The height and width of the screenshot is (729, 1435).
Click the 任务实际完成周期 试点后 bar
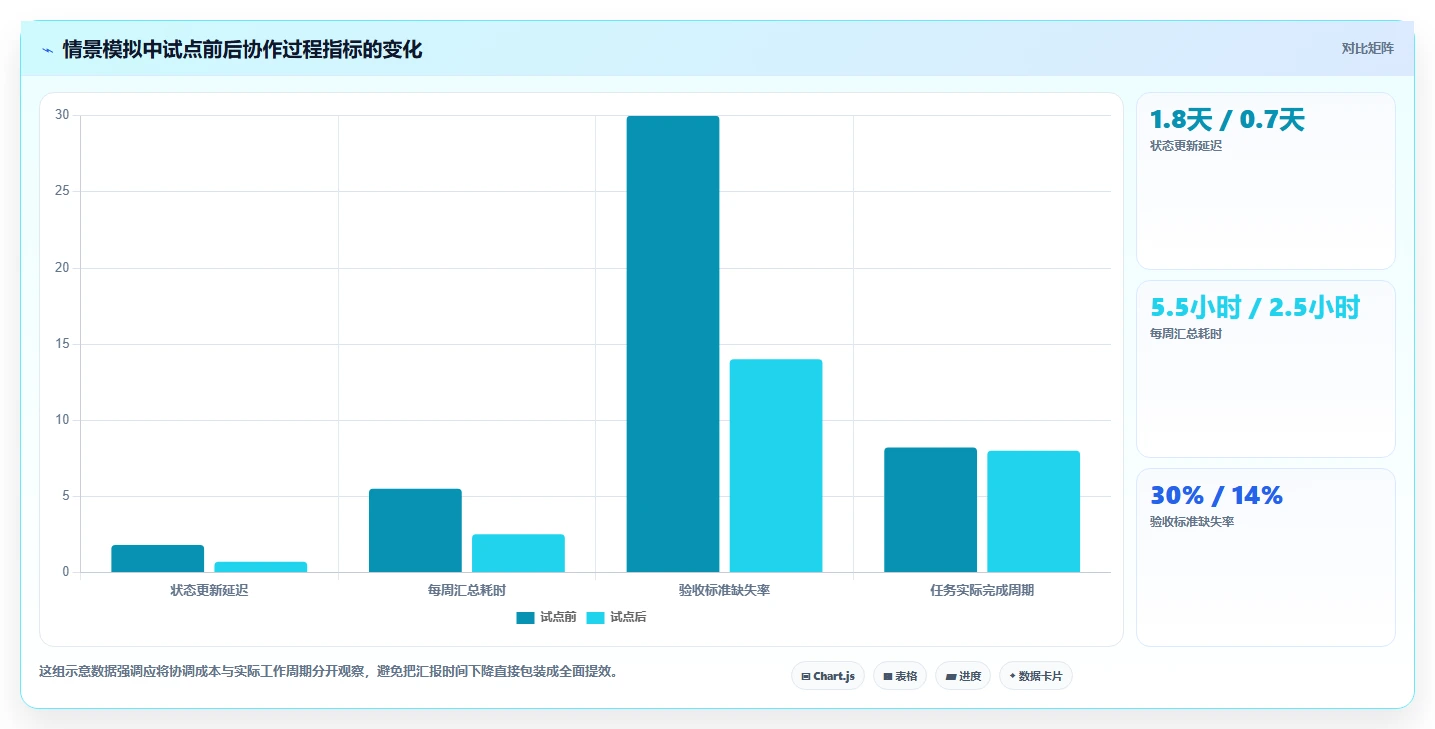[x=1034, y=511]
